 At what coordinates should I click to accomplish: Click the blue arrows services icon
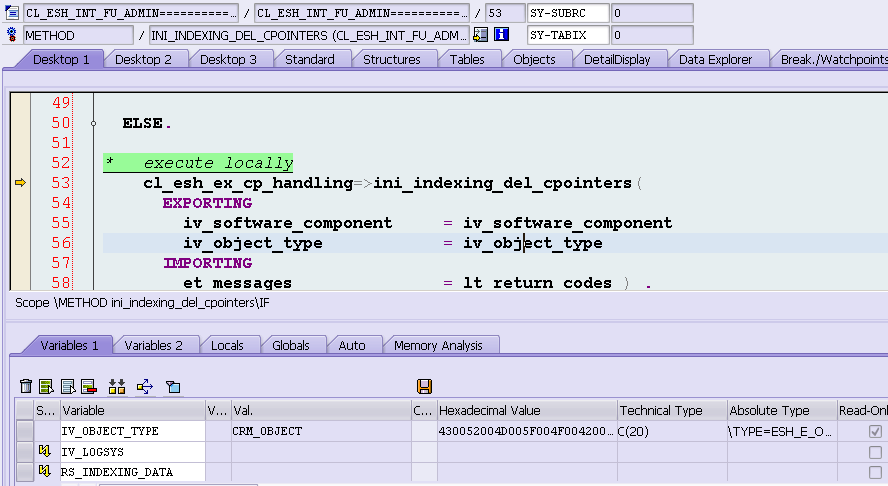[145, 386]
